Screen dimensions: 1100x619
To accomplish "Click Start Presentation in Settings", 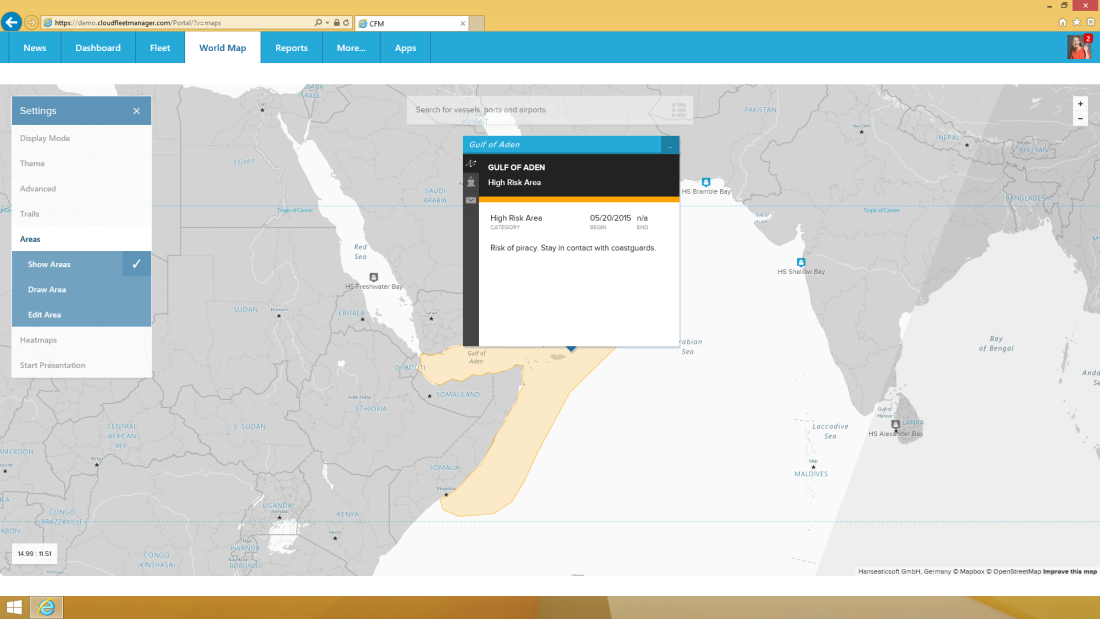I will pos(52,365).
